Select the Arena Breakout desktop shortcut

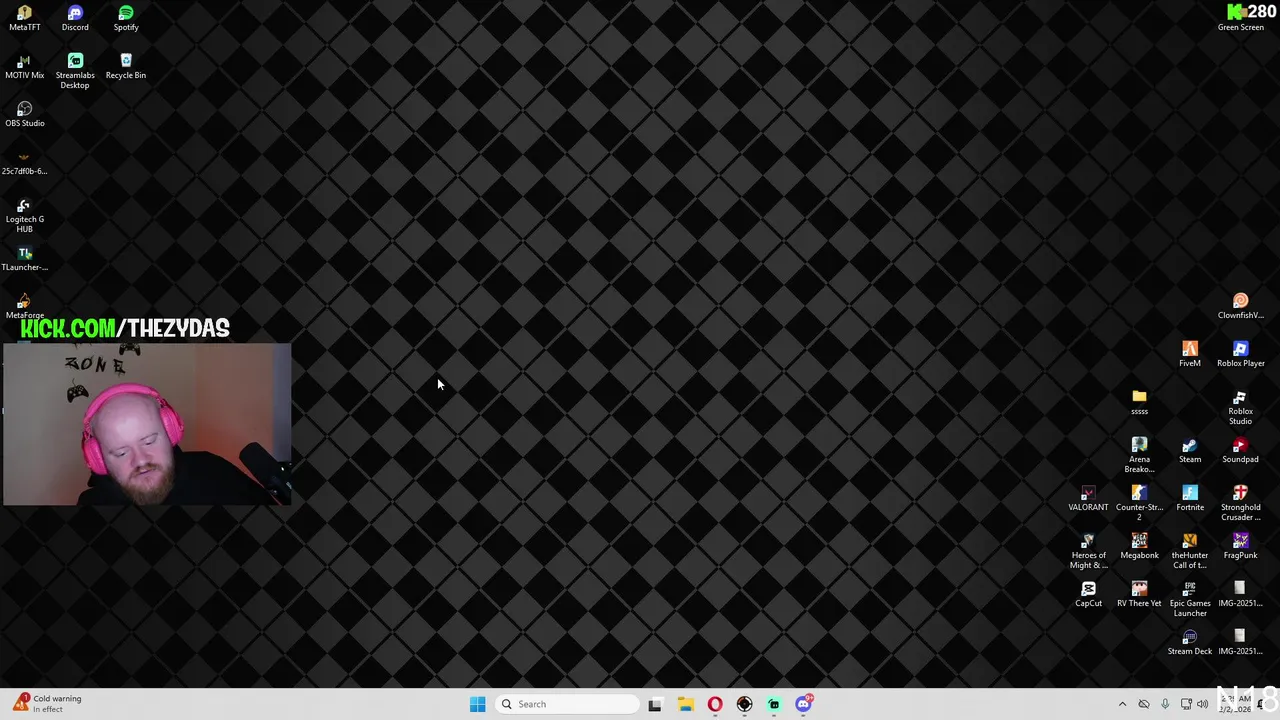point(1139,455)
